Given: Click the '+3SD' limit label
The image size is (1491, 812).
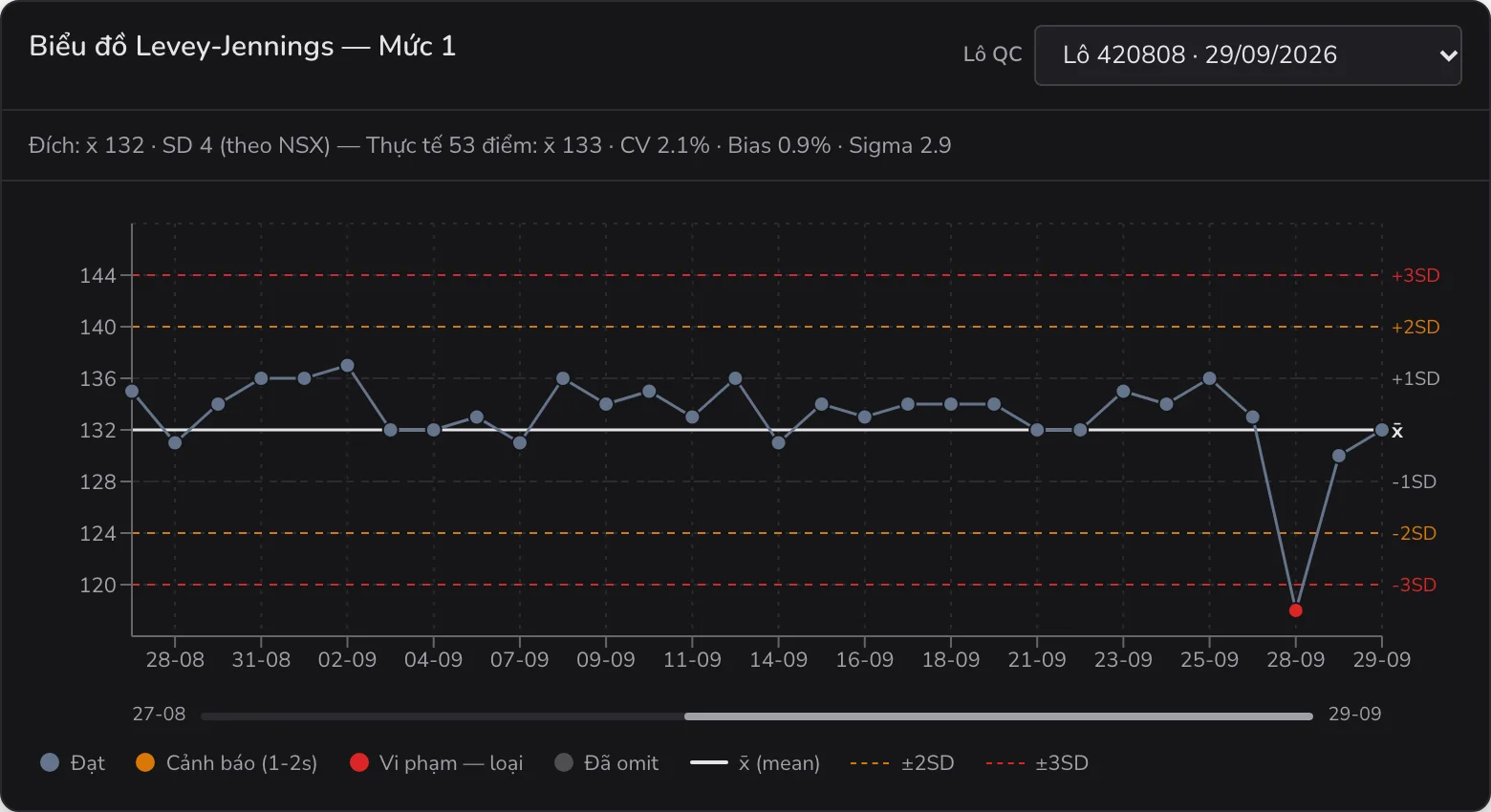Looking at the screenshot, I should (1415, 275).
